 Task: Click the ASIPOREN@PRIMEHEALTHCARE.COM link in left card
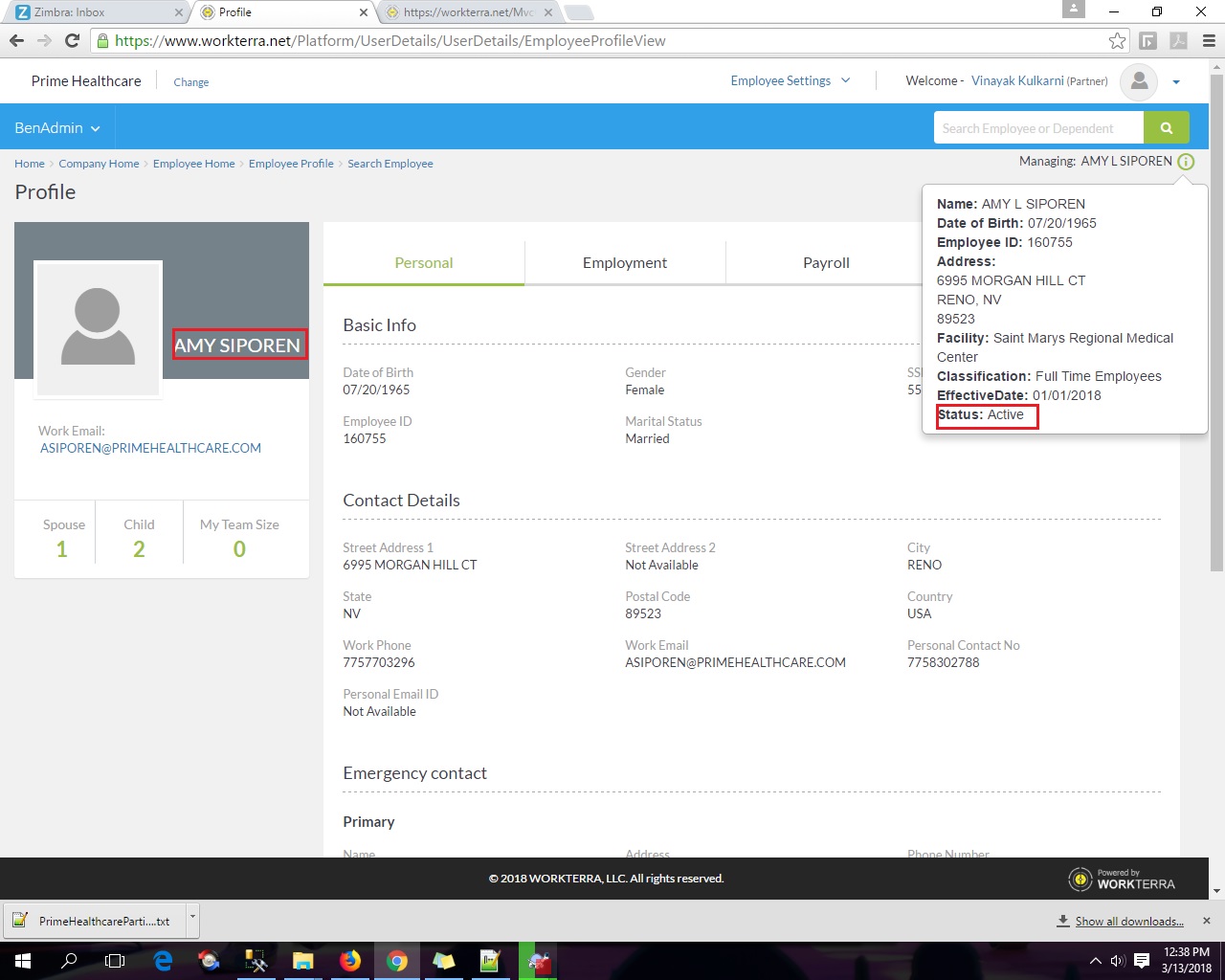pos(150,448)
